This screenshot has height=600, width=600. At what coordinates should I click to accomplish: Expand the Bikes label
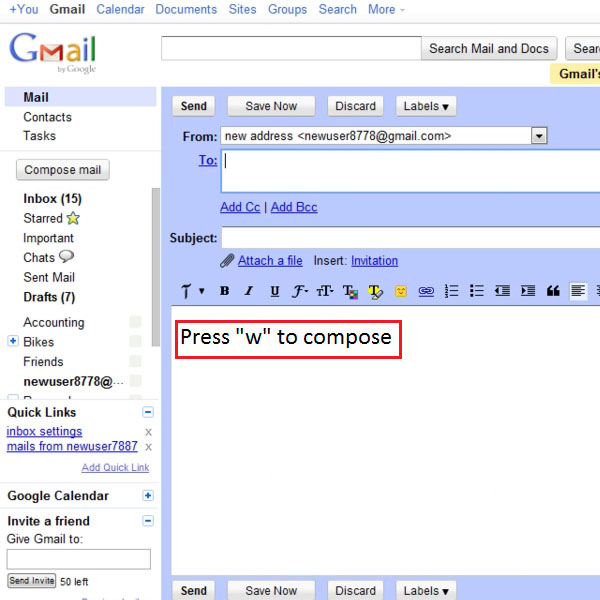[x=13, y=341]
